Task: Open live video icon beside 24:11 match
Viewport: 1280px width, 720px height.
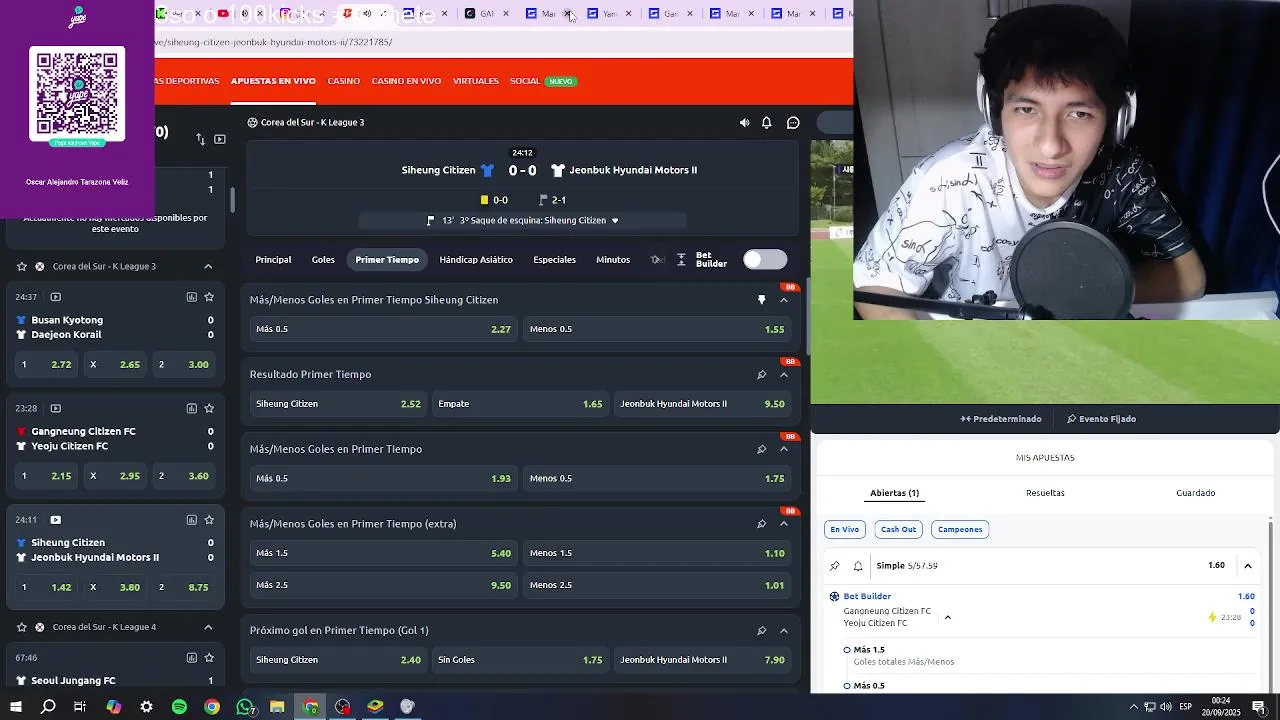Action: pyautogui.click(x=56, y=520)
